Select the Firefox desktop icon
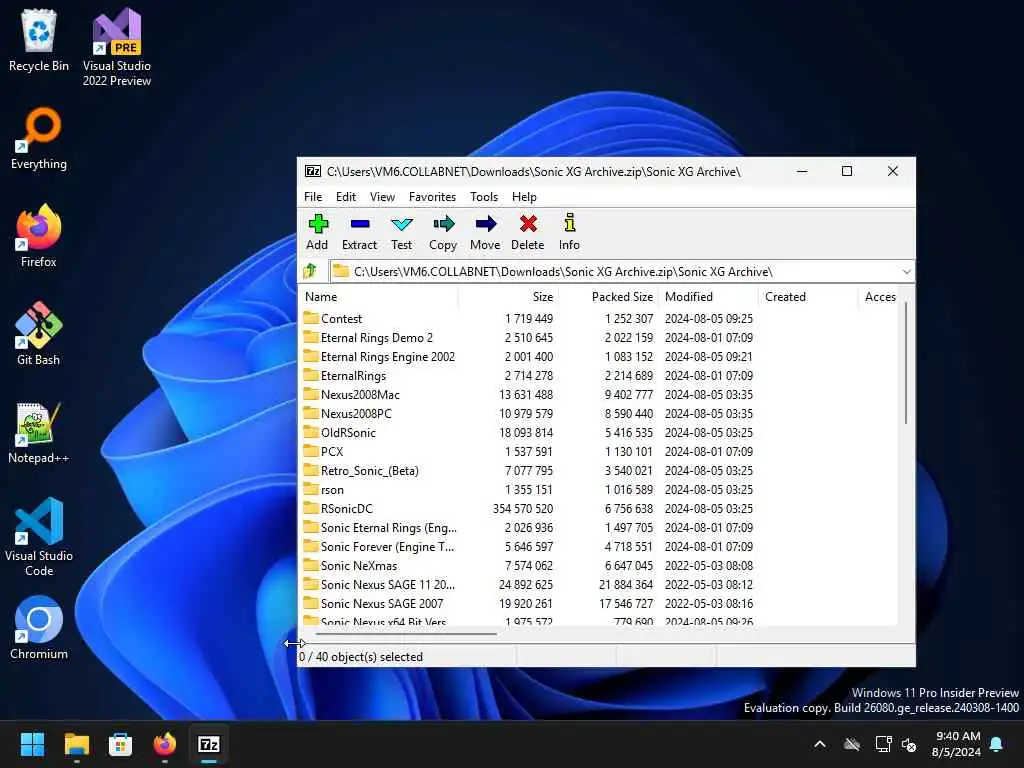 pos(39,236)
